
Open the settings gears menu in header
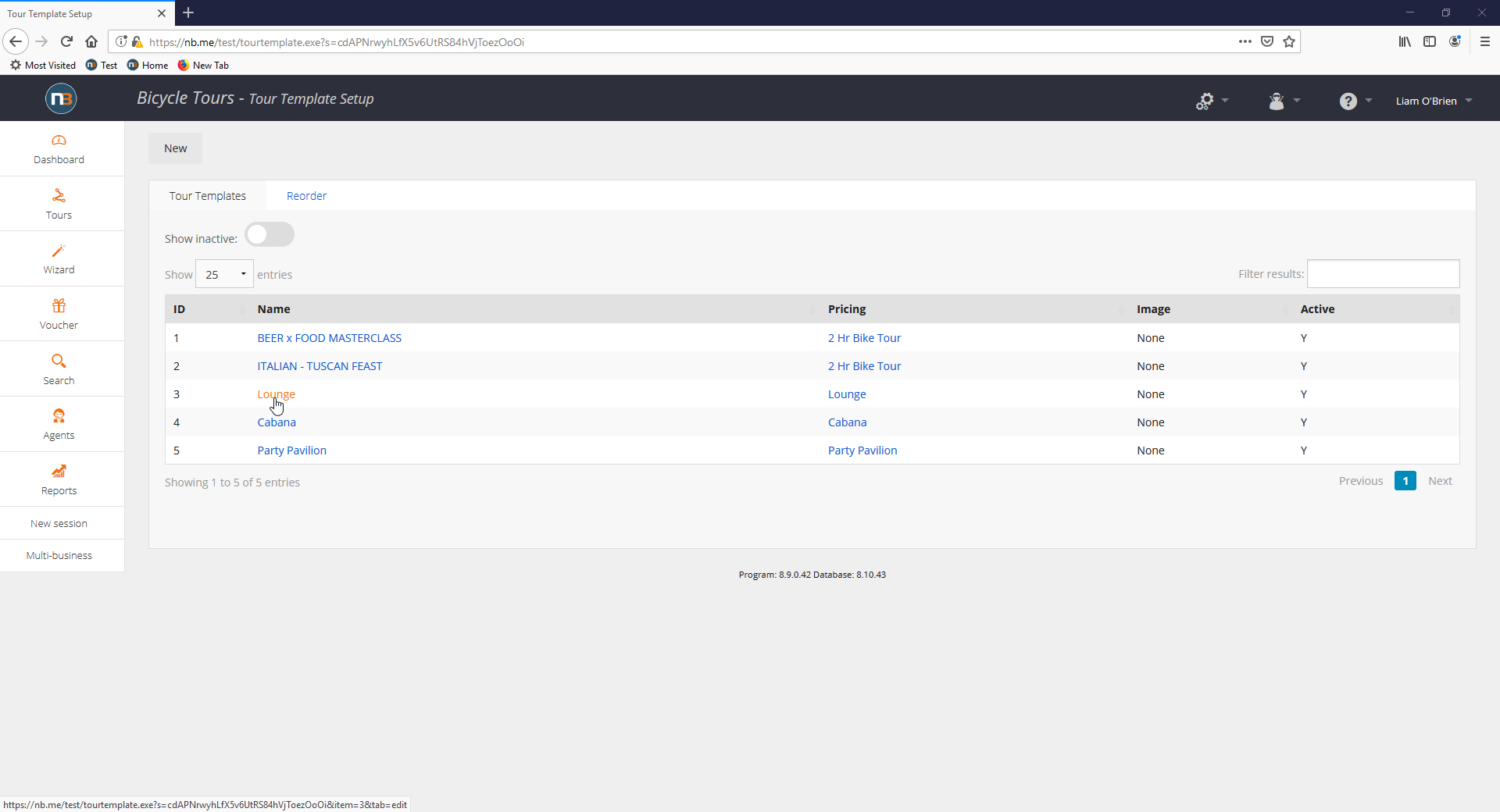coord(1212,101)
